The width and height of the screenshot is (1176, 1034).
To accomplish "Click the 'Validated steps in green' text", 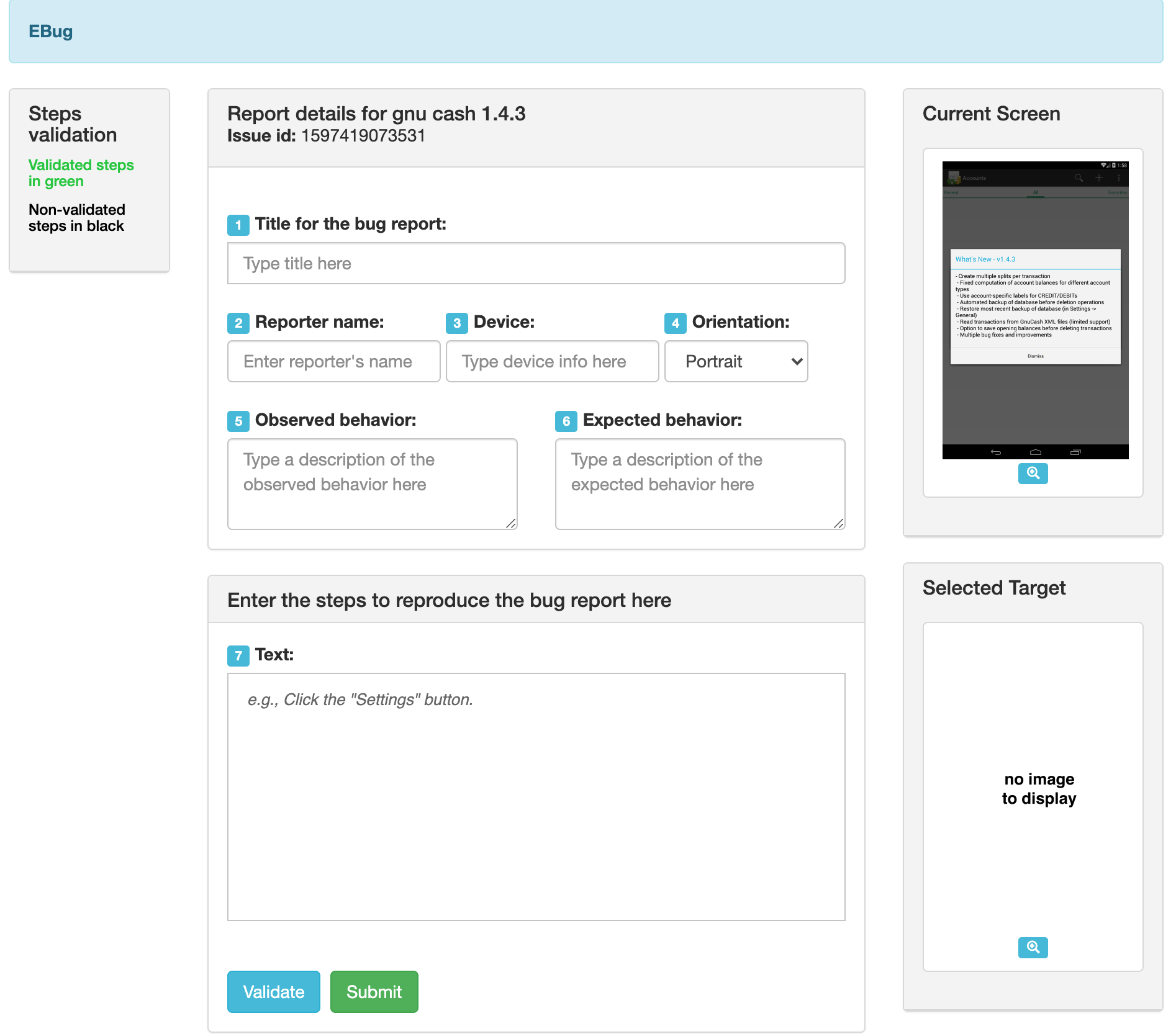I will (81, 173).
